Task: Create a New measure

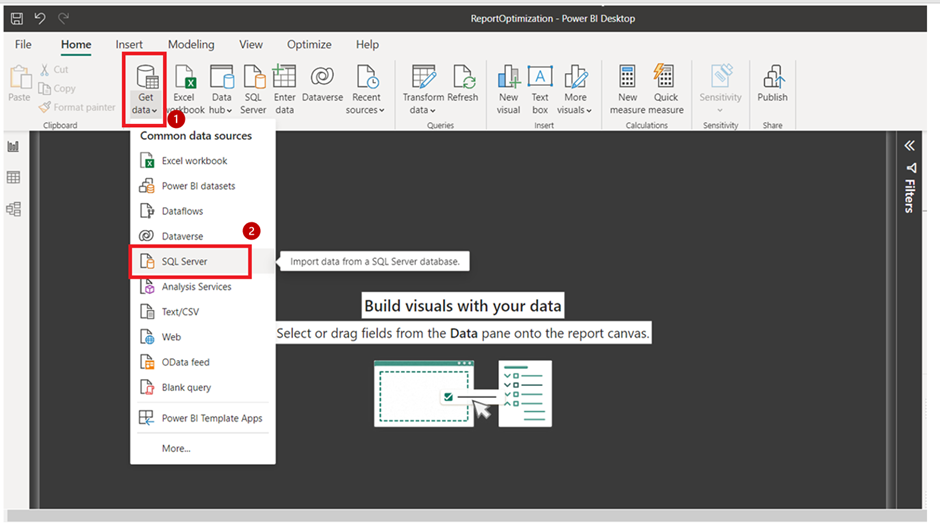Action: coord(627,78)
